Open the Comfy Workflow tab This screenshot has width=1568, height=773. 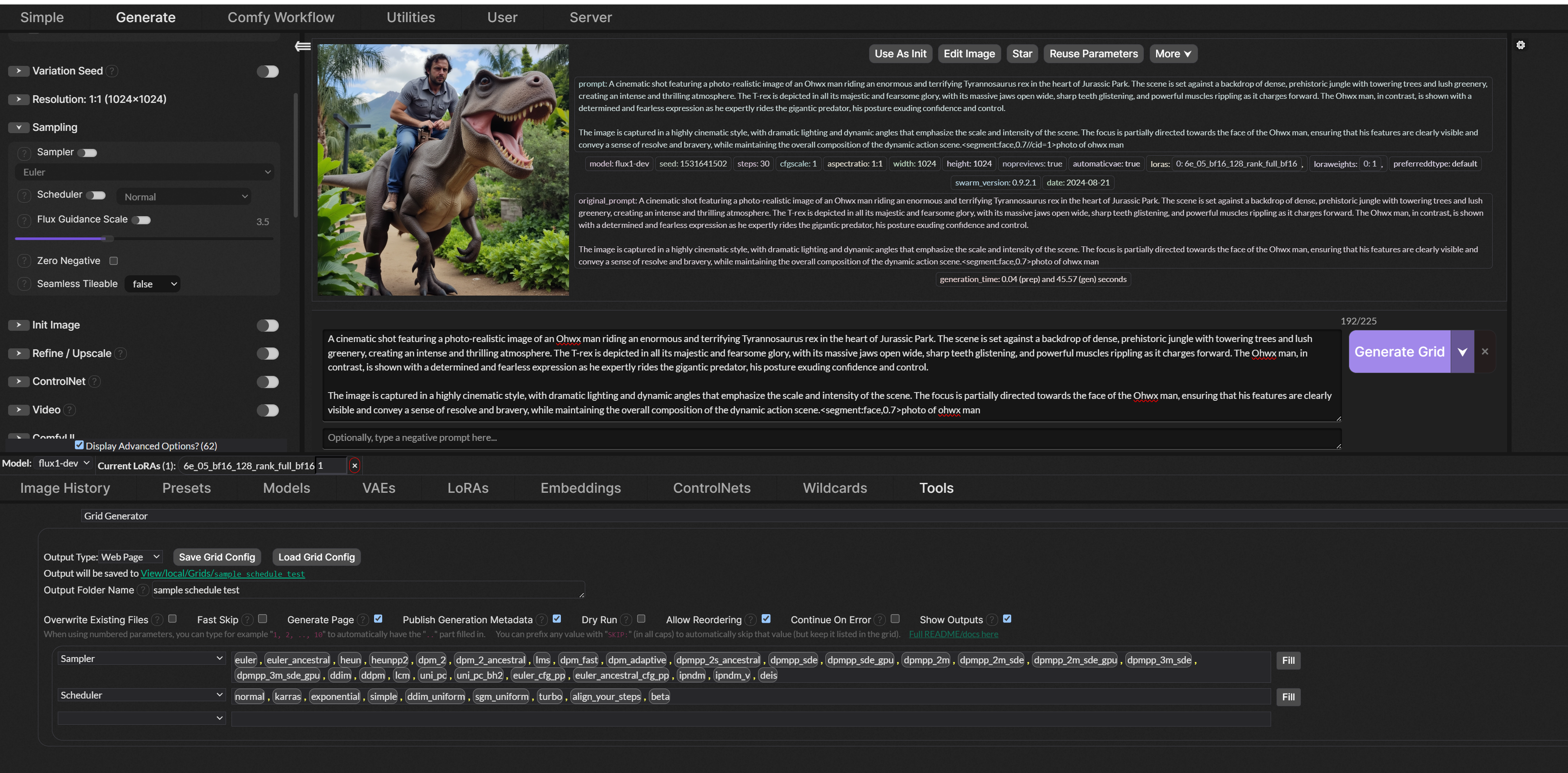pos(281,18)
